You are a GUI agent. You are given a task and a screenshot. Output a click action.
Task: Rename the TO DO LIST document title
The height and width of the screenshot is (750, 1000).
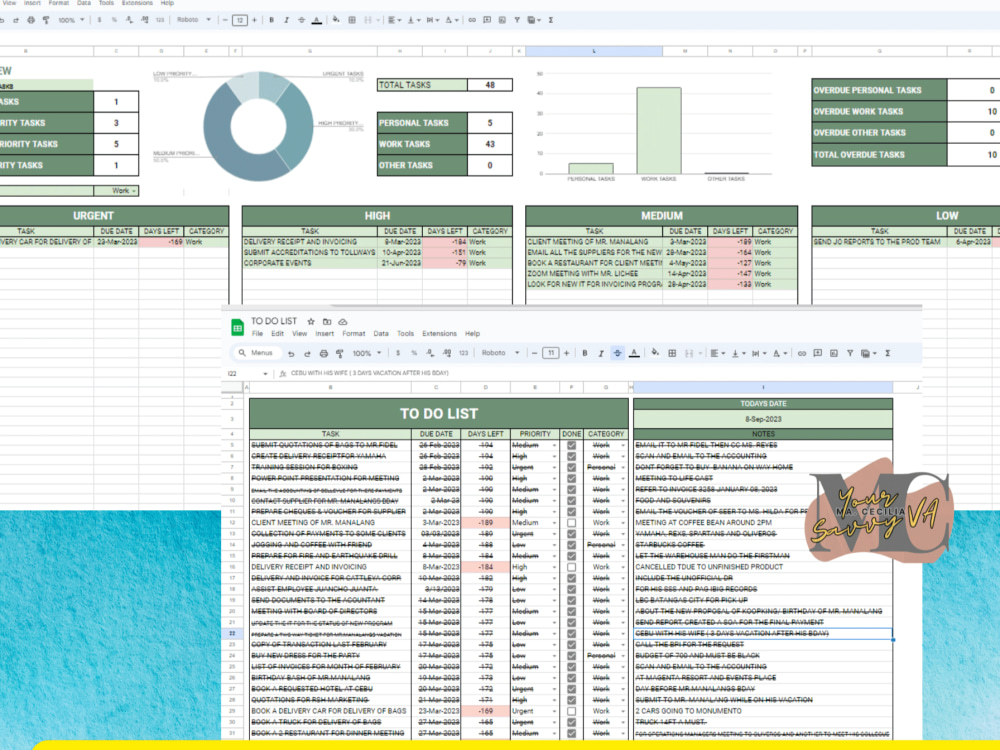point(274,321)
